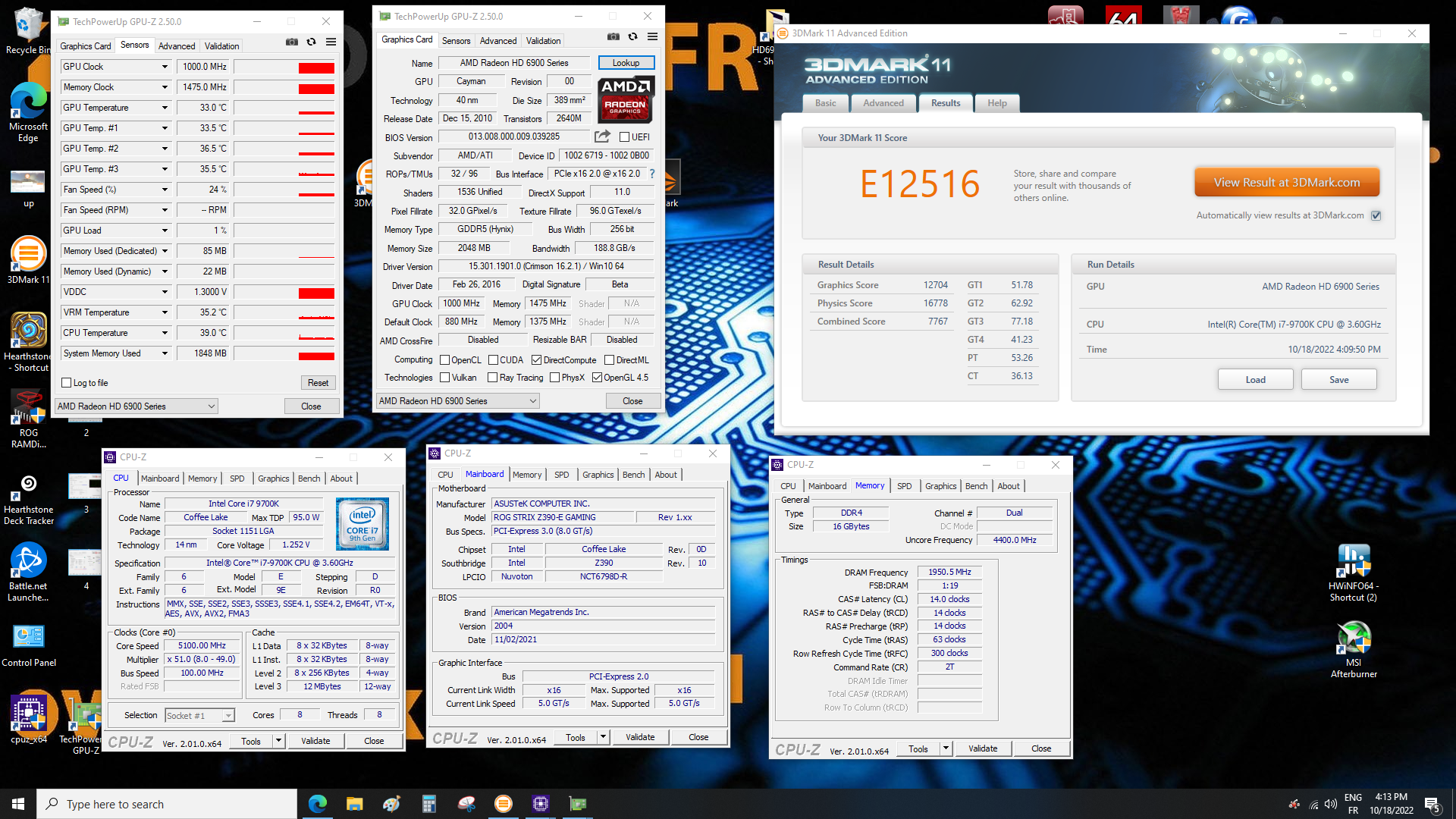Click the refresh icon in GPU-Z Graphics Card window
Image resolution: width=1456 pixels, height=819 pixels.
pyautogui.click(x=632, y=36)
